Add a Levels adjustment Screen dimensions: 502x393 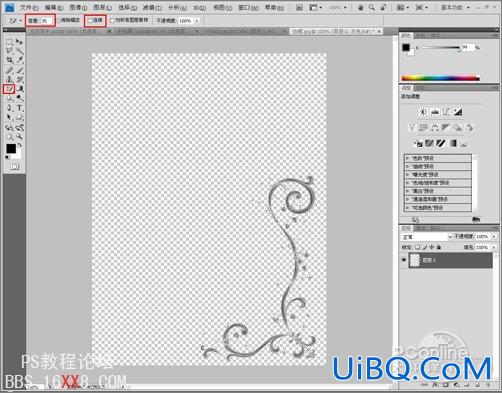click(435, 112)
